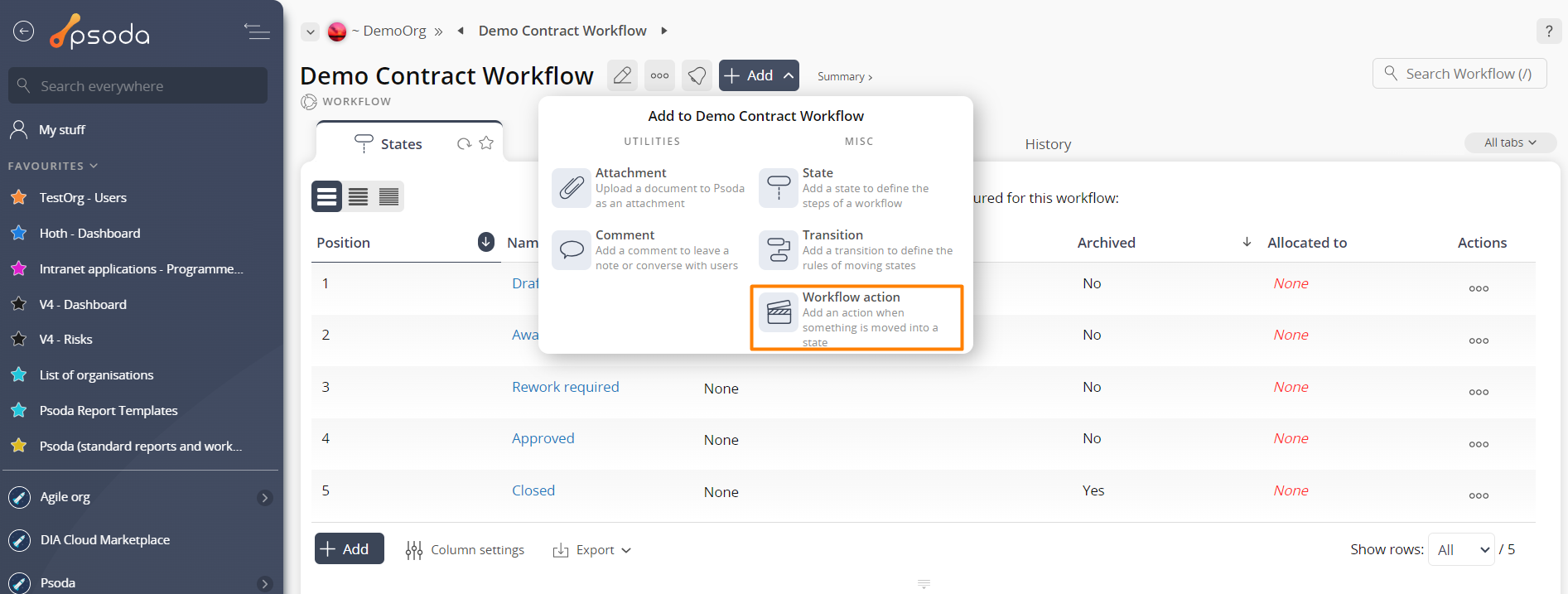Open the more options button beside the title
The width and height of the screenshot is (1568, 594).
[659, 75]
